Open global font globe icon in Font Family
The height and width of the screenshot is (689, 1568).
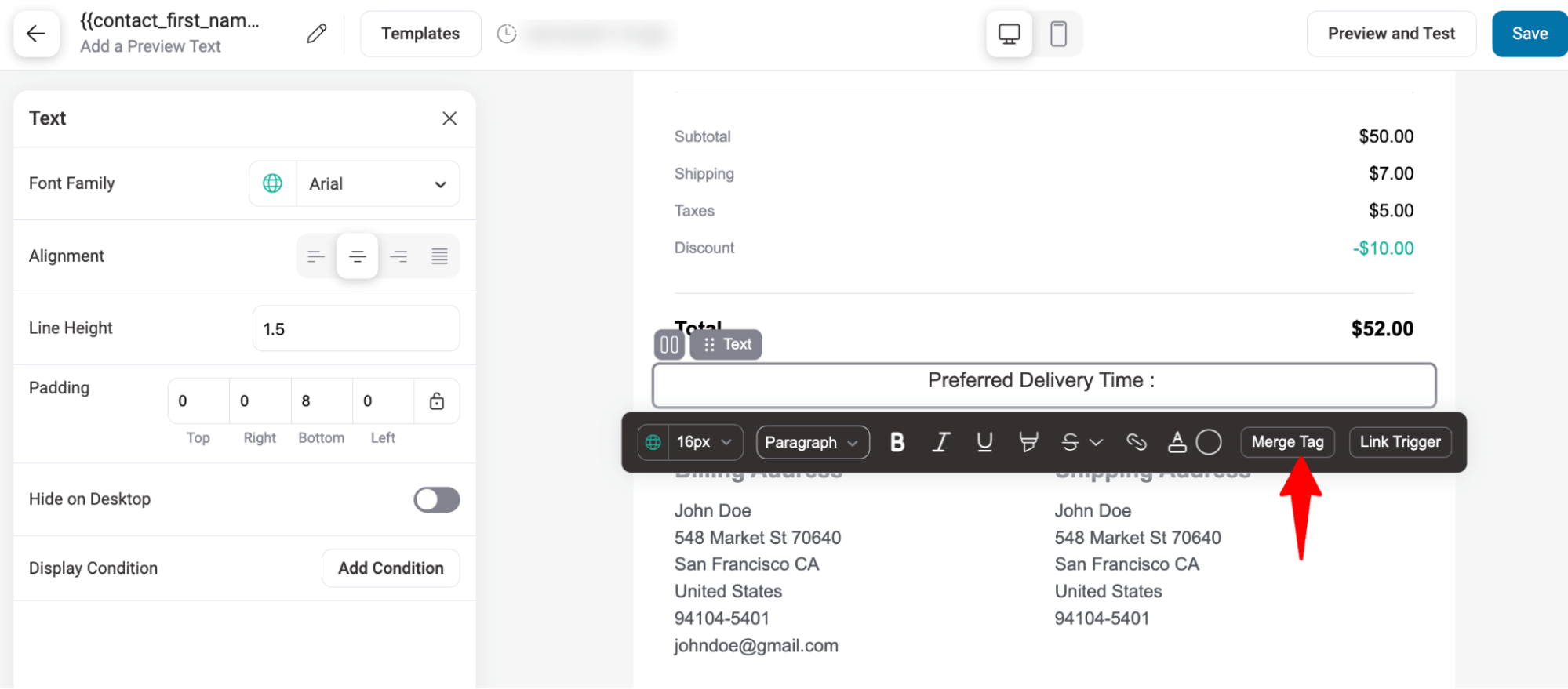(272, 183)
